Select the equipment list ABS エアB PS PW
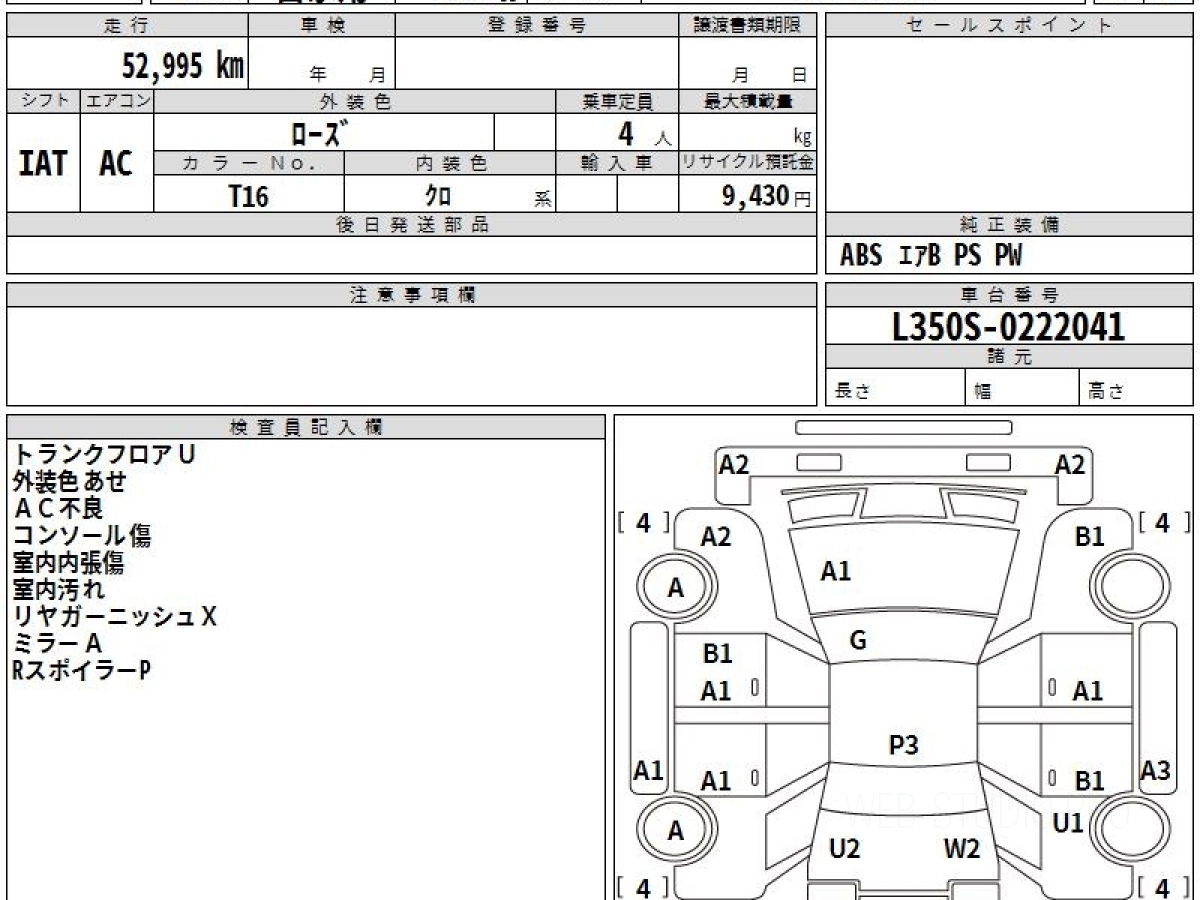Image resolution: width=1200 pixels, height=900 pixels. pos(932,256)
